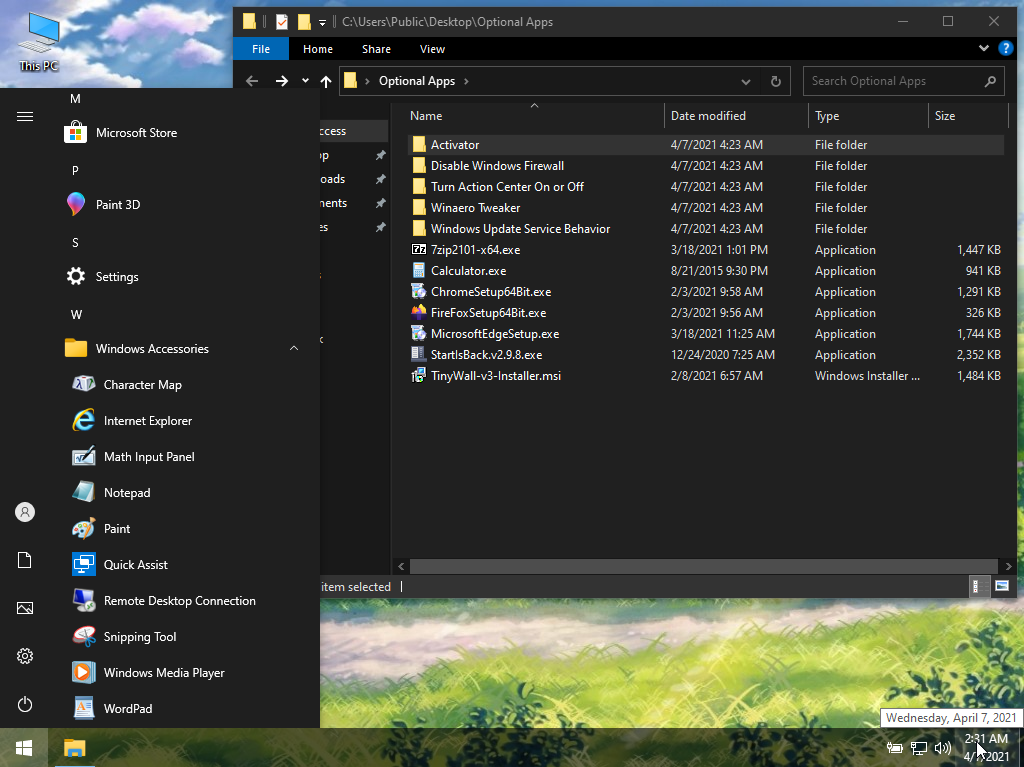This screenshot has width=1024, height=767.
Task: Select Calculator.exe in the file list
Action: click(x=705, y=270)
